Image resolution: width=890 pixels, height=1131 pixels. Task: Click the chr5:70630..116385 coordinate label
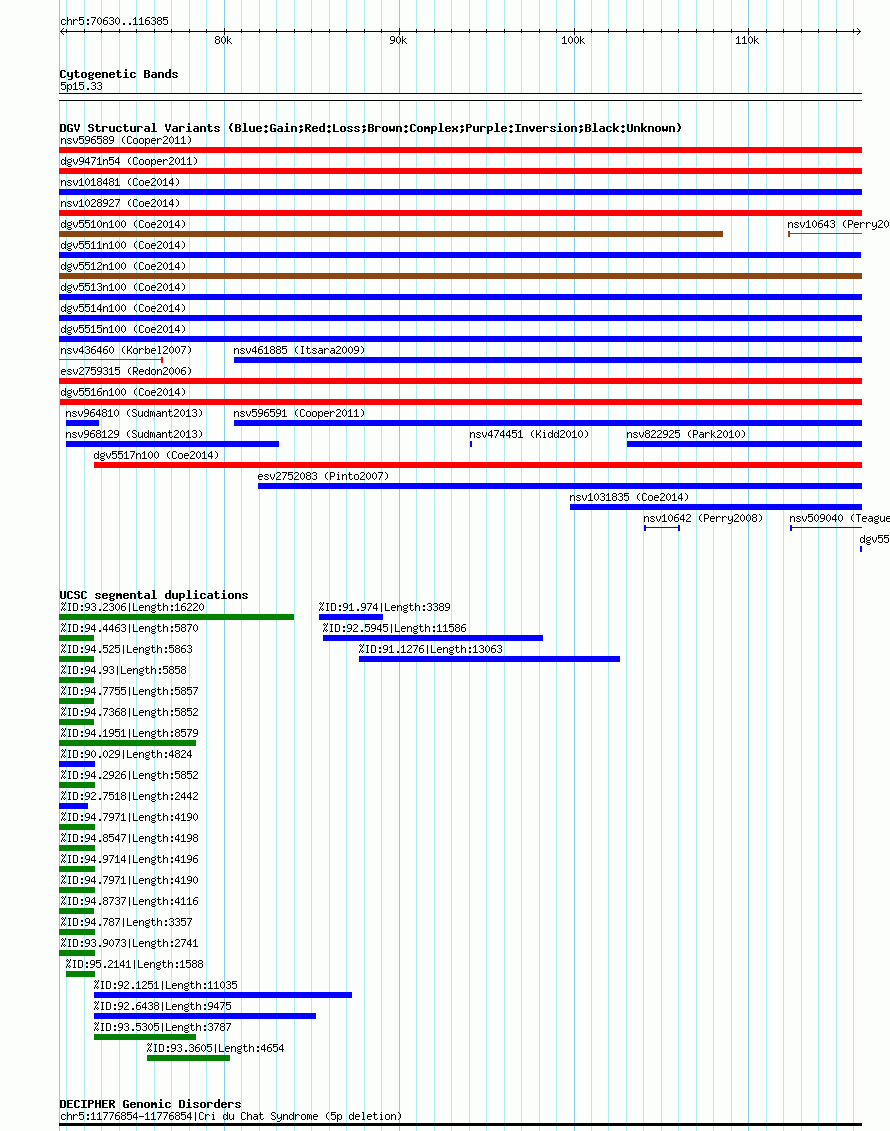point(114,21)
